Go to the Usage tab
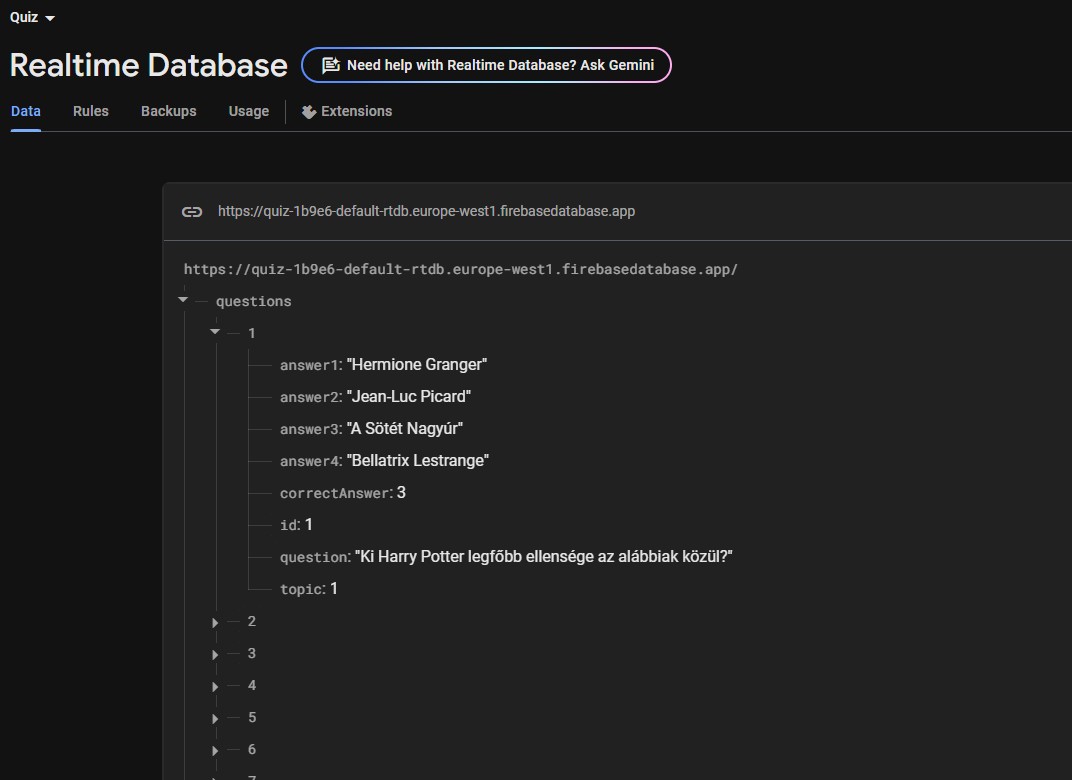This screenshot has height=780, width=1072. pyautogui.click(x=248, y=111)
